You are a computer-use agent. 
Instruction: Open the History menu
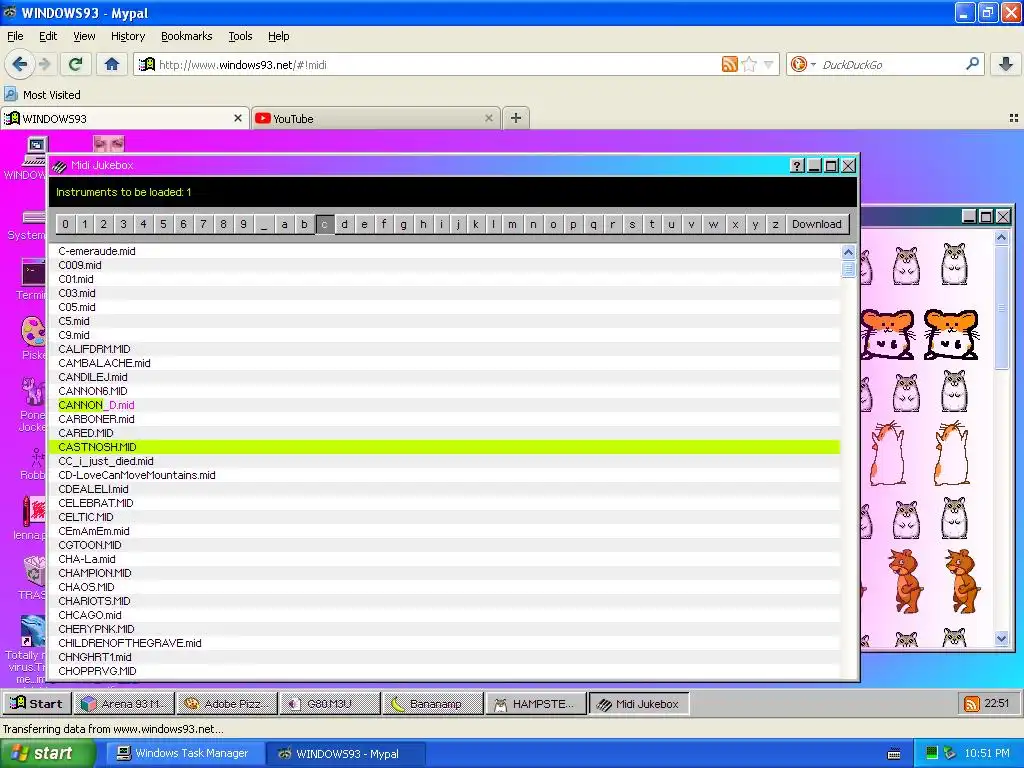click(128, 36)
